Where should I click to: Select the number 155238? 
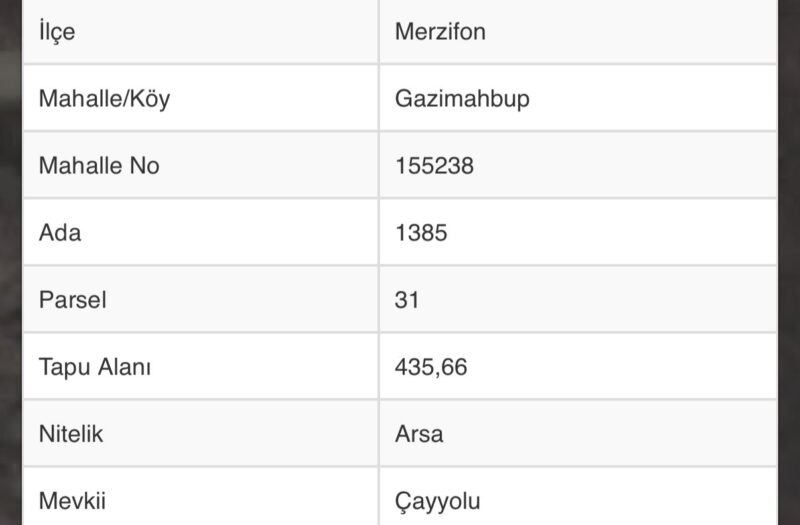coord(434,166)
